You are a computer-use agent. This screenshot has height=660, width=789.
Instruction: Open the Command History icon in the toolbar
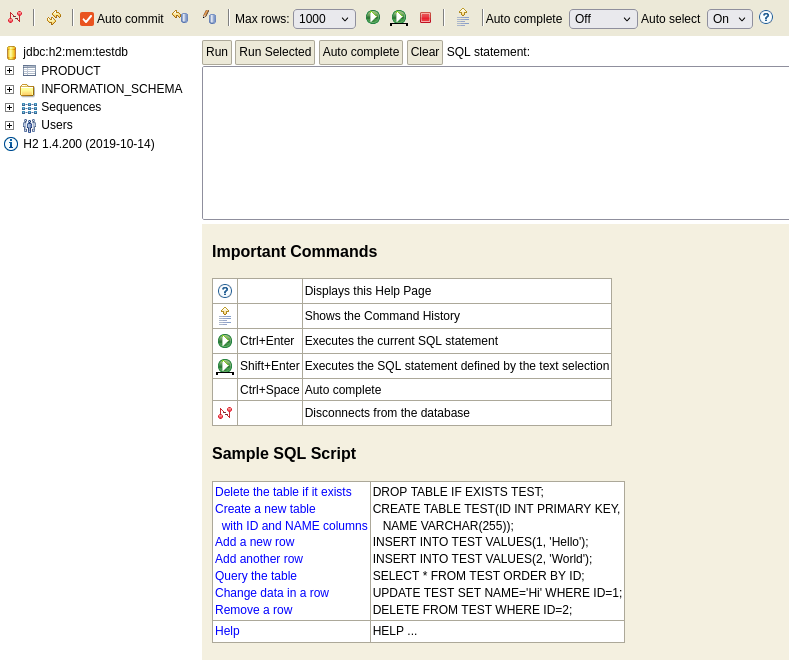(463, 17)
